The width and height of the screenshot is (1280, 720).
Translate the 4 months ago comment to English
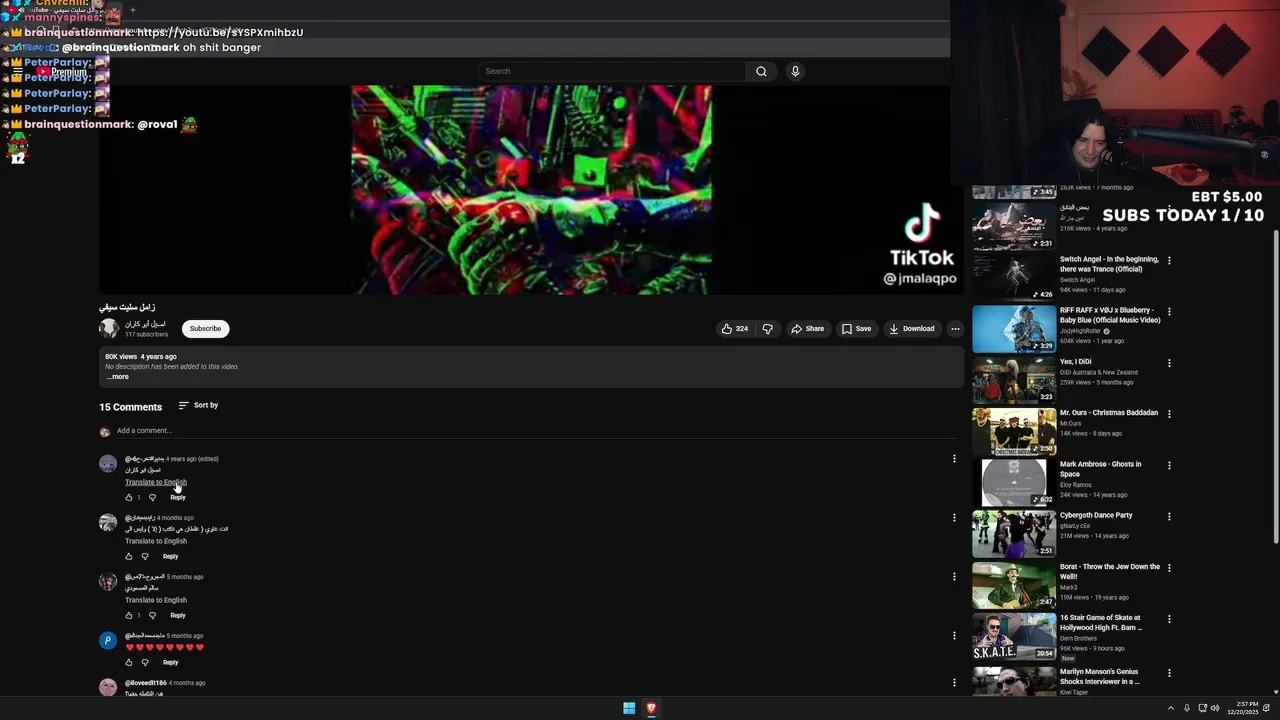pos(156,541)
